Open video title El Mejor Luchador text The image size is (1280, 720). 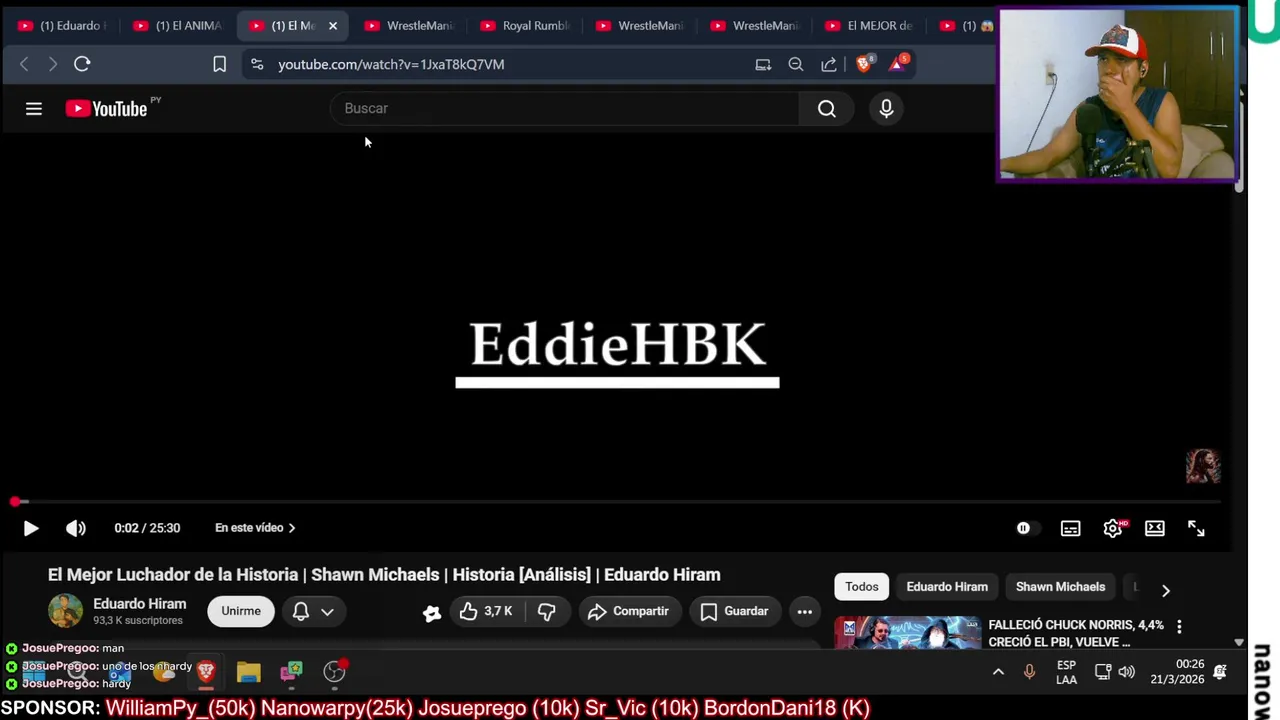coord(384,575)
